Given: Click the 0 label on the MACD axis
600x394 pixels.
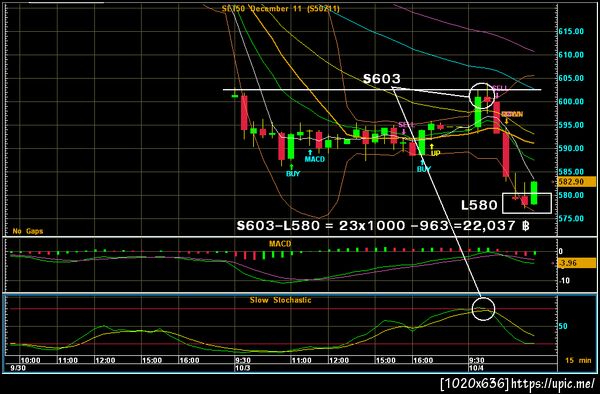Looking at the screenshot, I should tap(561, 252).
